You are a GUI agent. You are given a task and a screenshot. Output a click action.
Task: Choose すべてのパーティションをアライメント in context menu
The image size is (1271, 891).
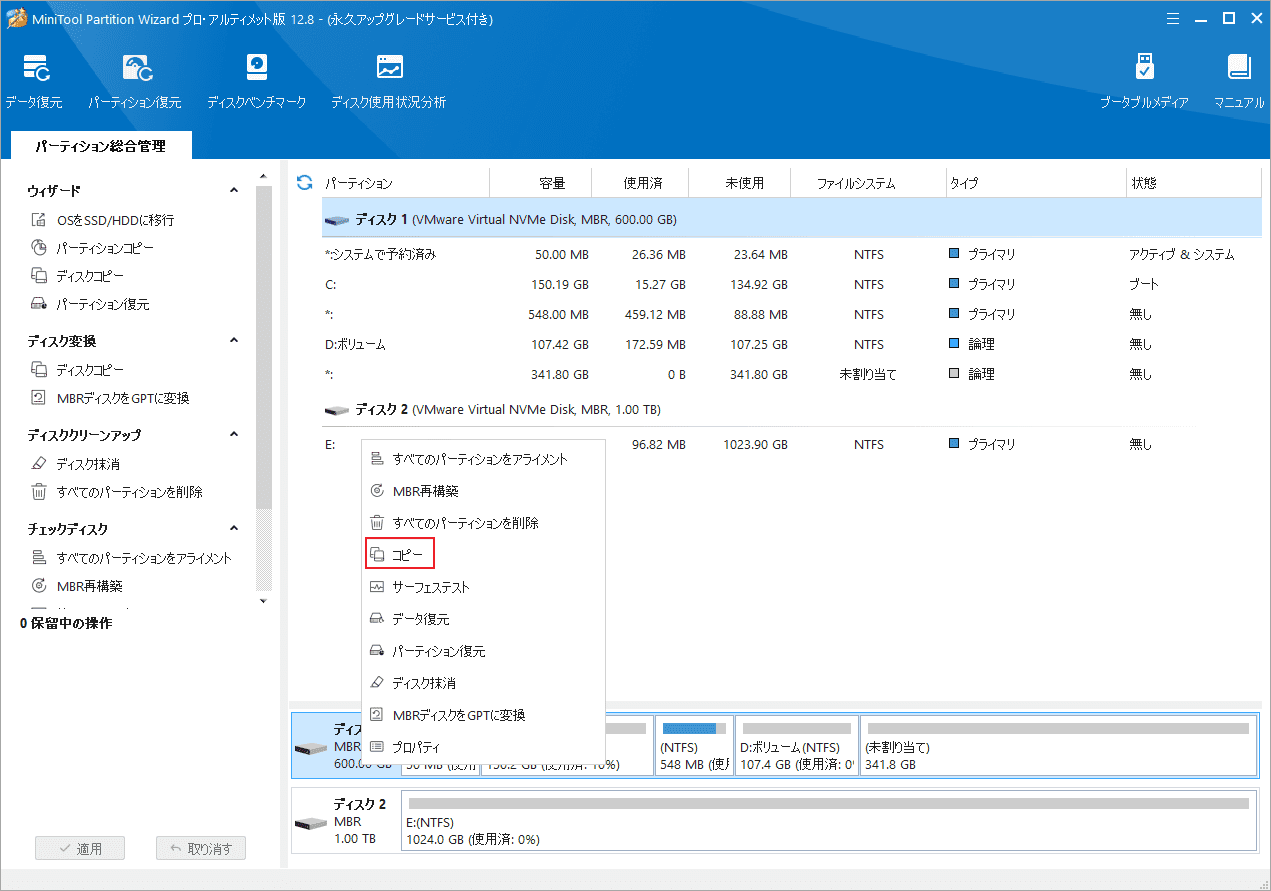coord(483,459)
